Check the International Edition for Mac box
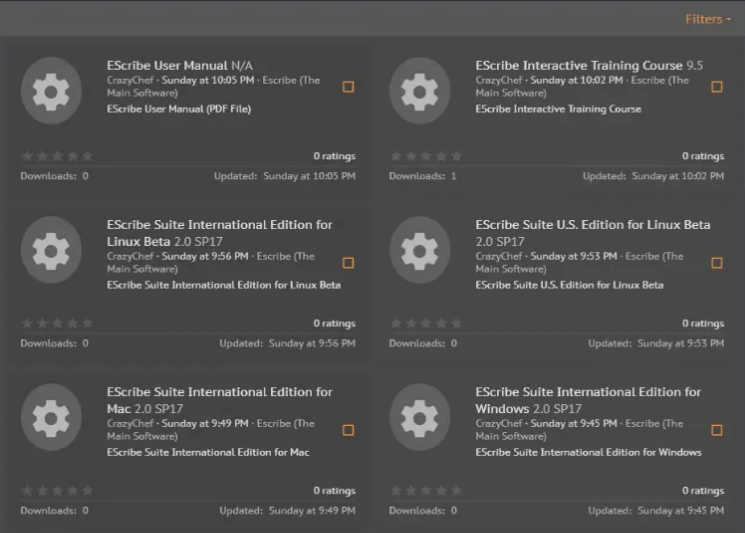 (348, 430)
